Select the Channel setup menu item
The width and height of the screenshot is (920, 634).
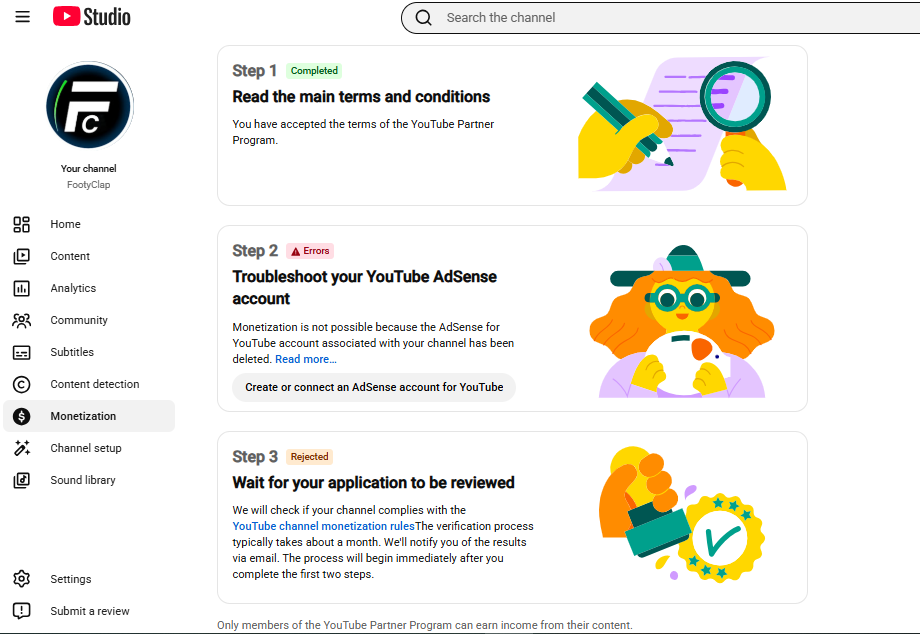coord(89,448)
